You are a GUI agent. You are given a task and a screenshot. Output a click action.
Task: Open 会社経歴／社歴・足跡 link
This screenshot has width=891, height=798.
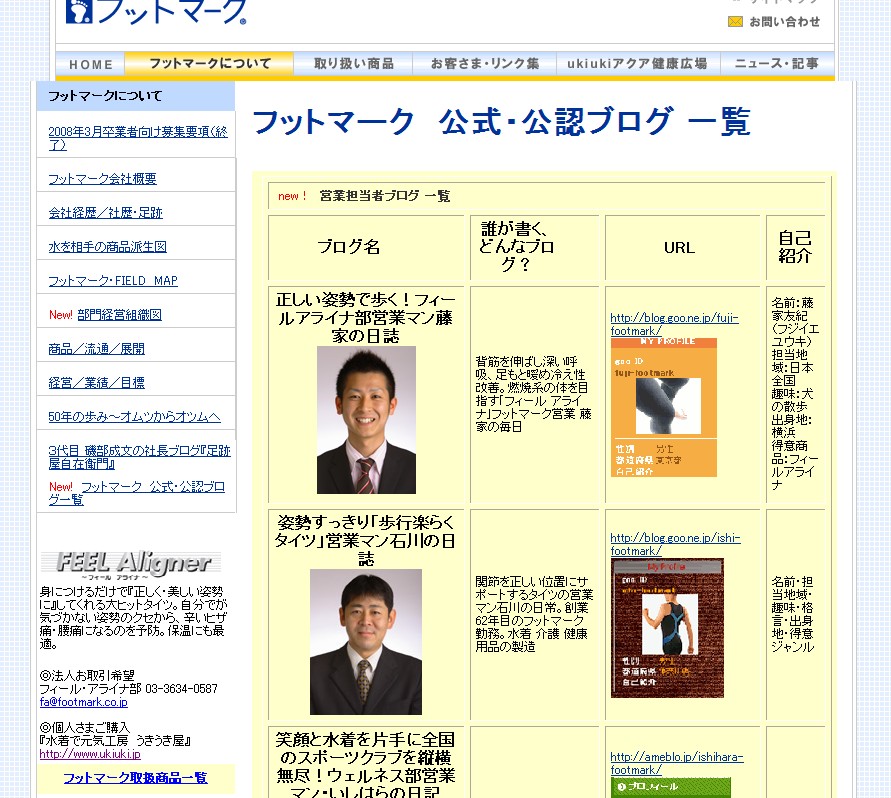tap(105, 213)
